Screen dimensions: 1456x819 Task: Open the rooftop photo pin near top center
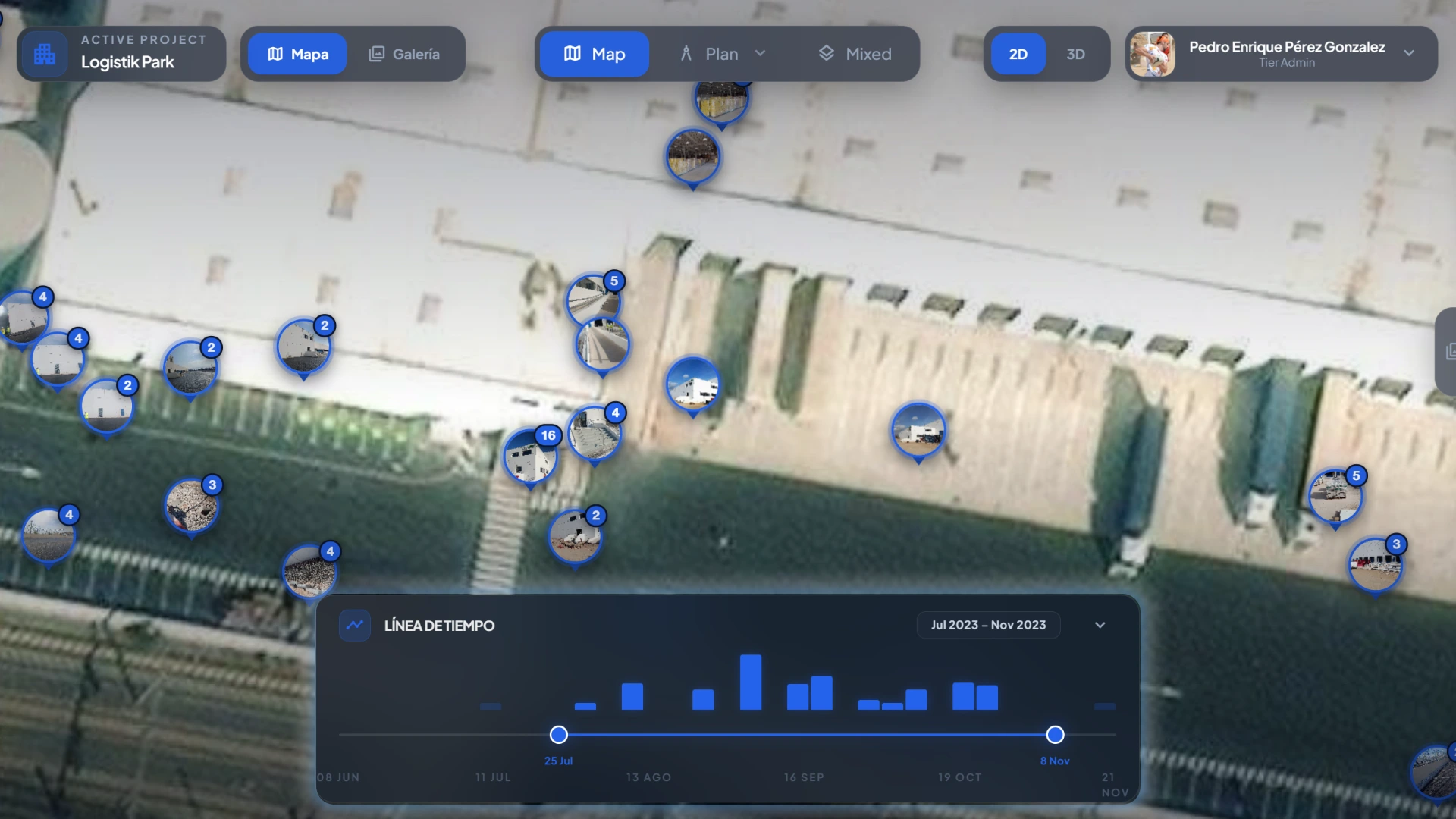click(692, 157)
